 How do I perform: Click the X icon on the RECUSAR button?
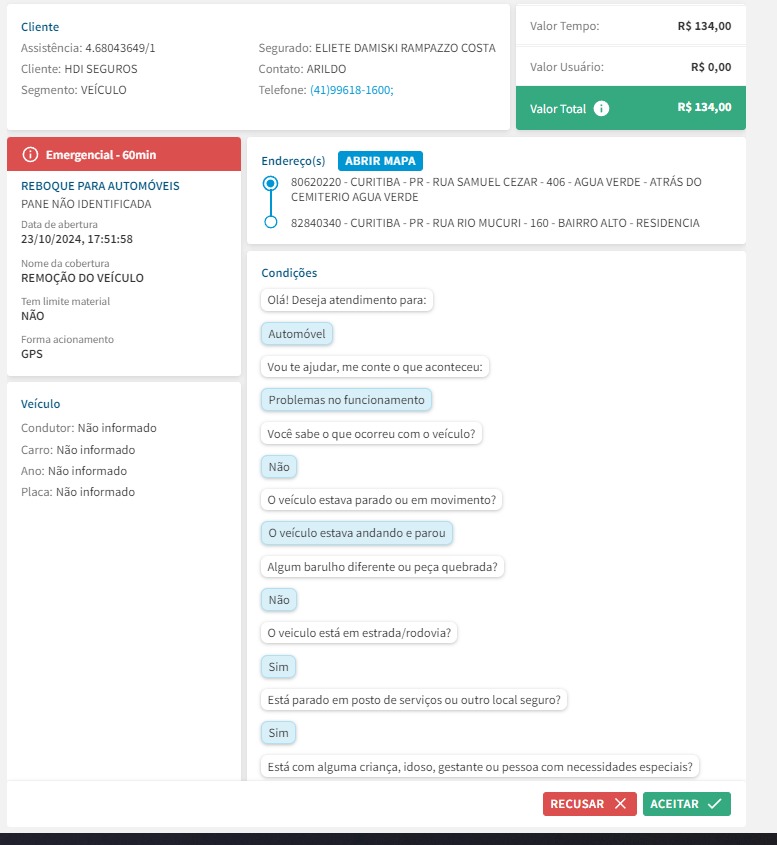(x=620, y=804)
